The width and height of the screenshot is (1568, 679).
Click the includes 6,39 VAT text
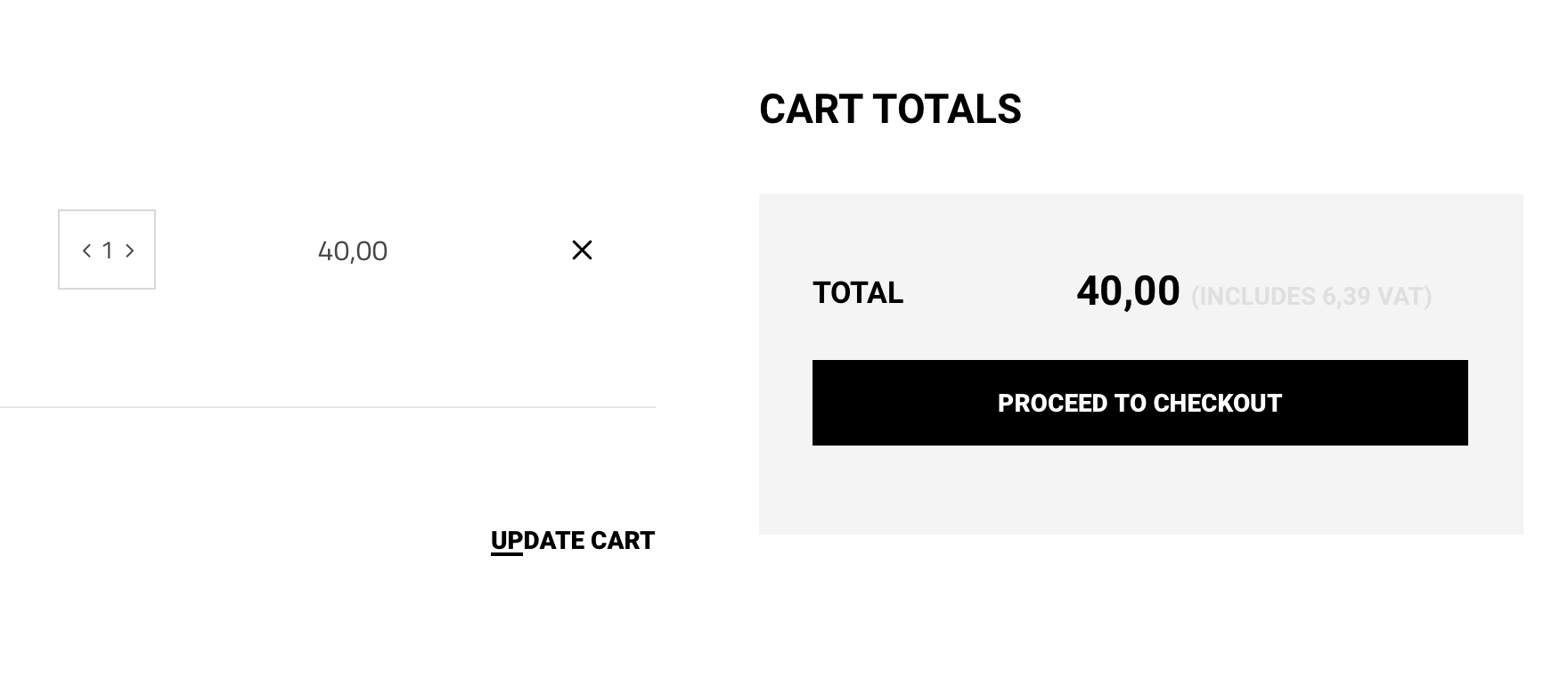tap(1313, 296)
